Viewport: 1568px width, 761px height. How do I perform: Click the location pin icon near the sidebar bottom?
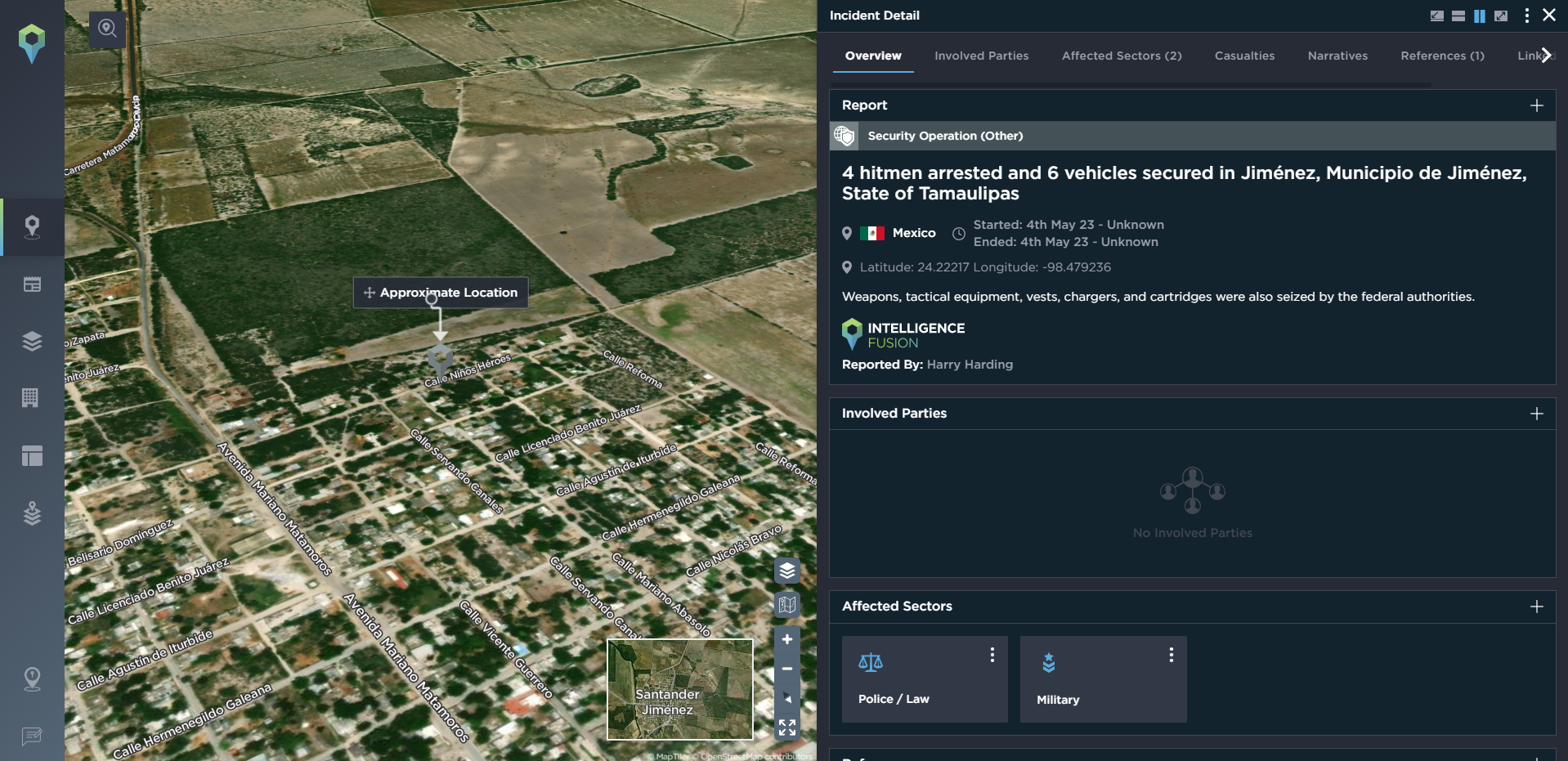[x=32, y=679]
